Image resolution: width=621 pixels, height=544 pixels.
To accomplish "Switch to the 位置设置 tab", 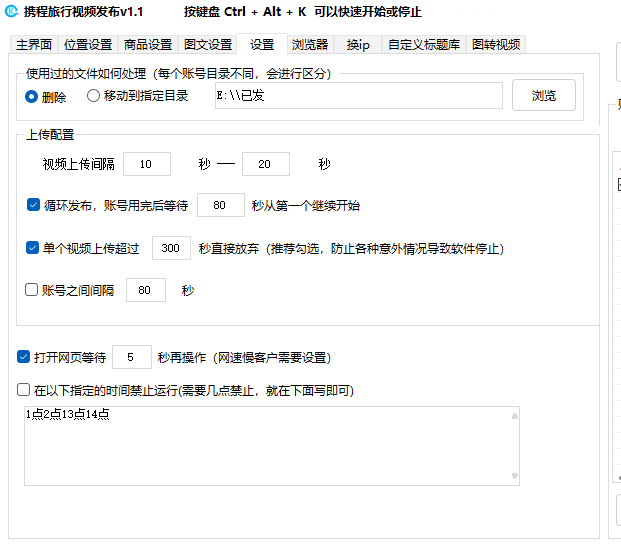I will click(88, 44).
